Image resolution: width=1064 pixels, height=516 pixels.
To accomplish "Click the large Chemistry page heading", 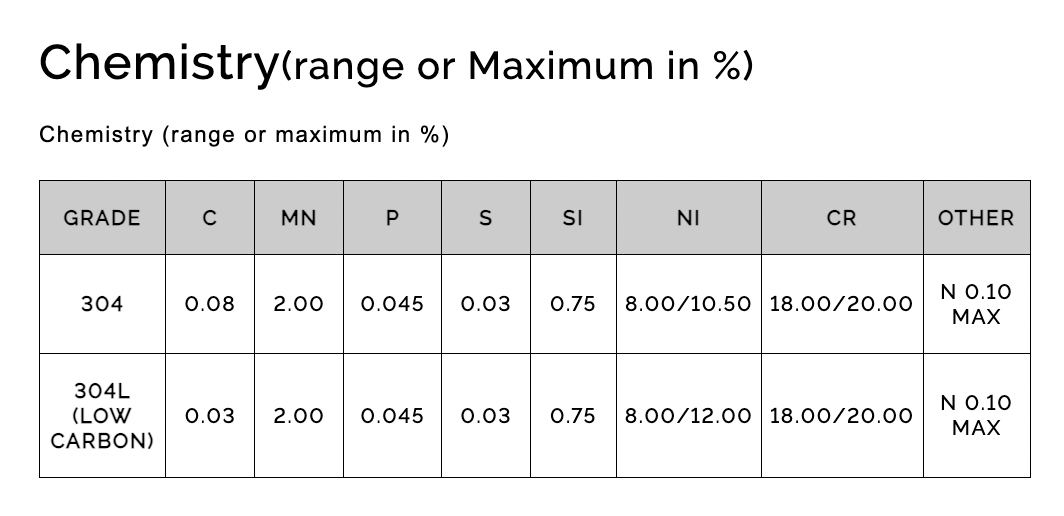I will click(x=395, y=64).
